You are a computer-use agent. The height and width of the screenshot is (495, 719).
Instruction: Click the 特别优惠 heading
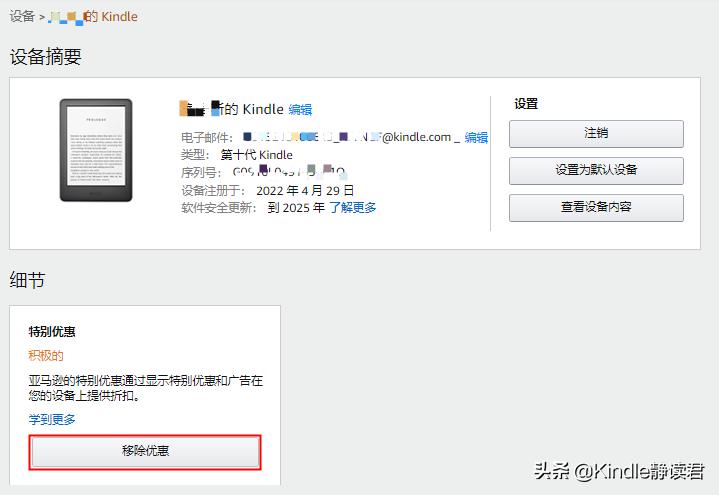point(52,331)
